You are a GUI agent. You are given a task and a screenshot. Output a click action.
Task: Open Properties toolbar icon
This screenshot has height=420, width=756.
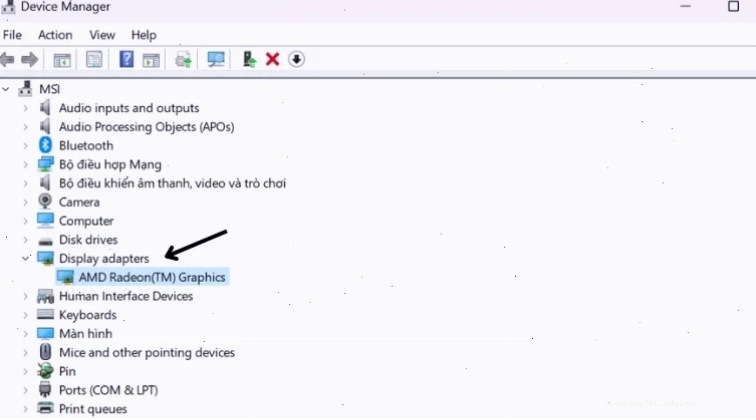[x=94, y=60]
